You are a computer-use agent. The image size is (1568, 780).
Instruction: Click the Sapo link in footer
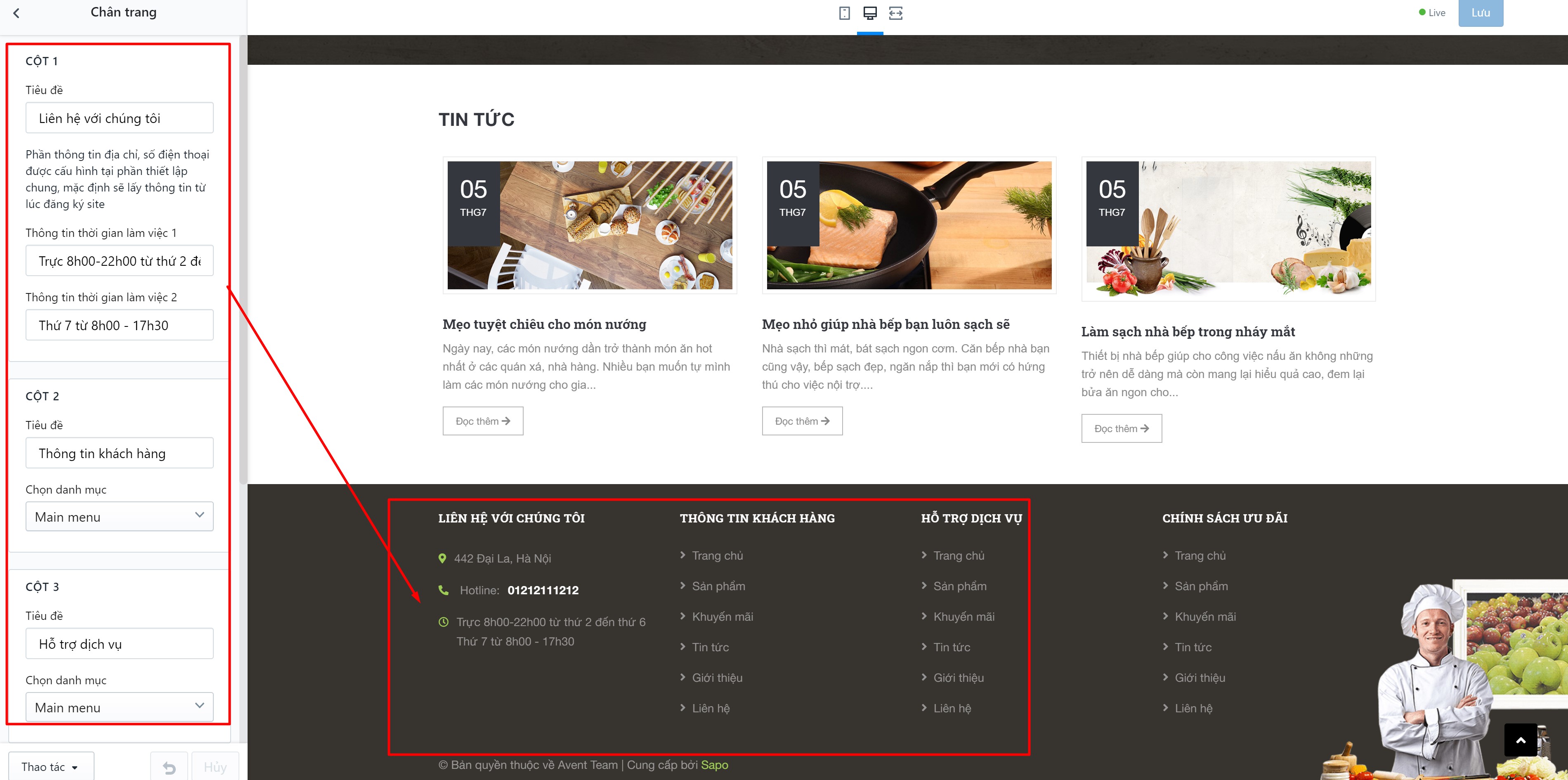(714, 765)
